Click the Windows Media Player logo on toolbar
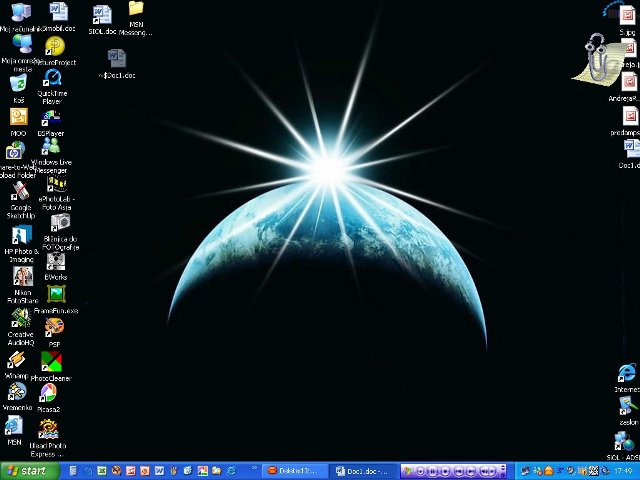Image resolution: width=640 pixels, height=480 pixels. pos(408,471)
